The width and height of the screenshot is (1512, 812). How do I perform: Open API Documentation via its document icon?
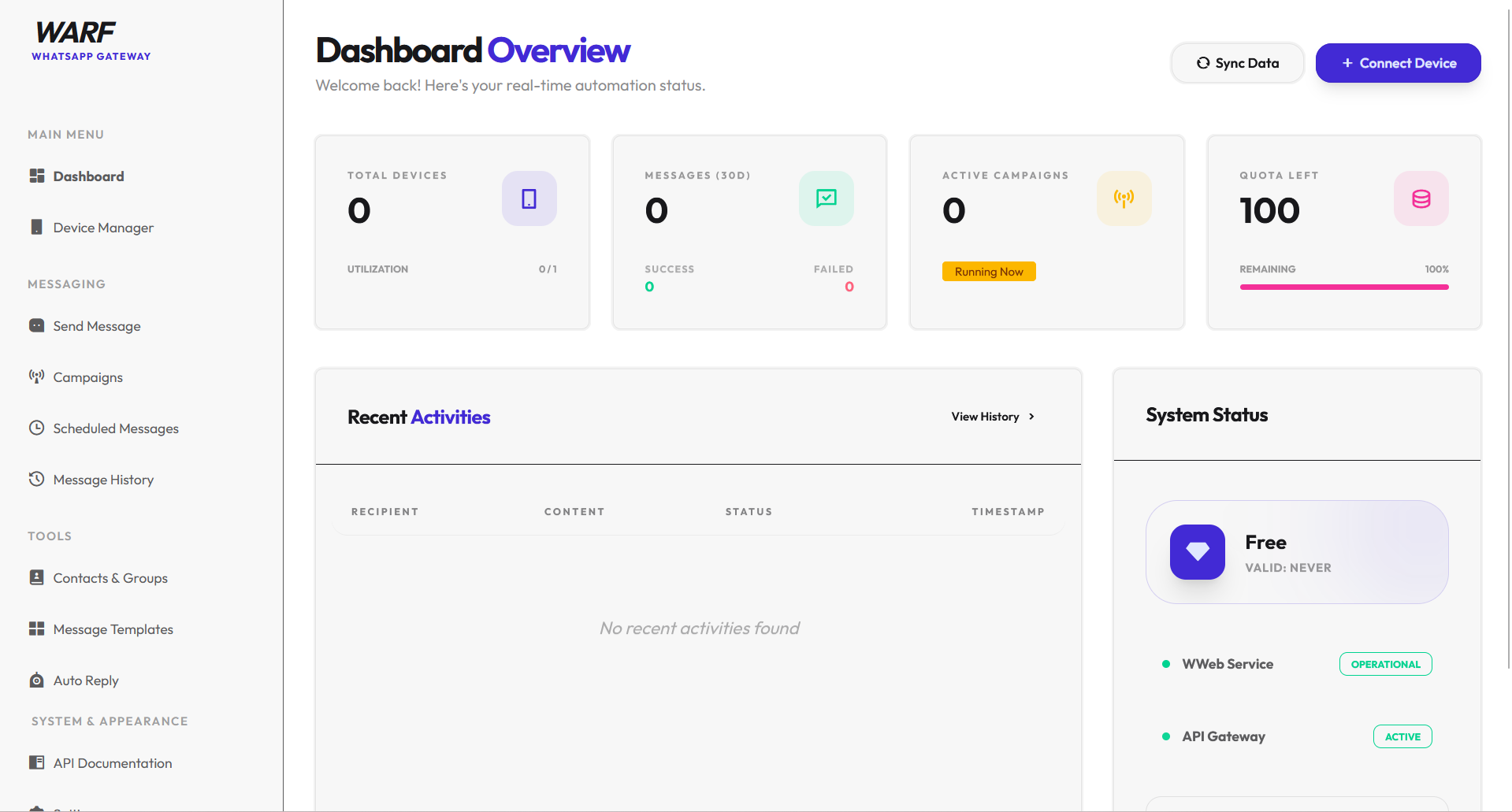(x=36, y=762)
